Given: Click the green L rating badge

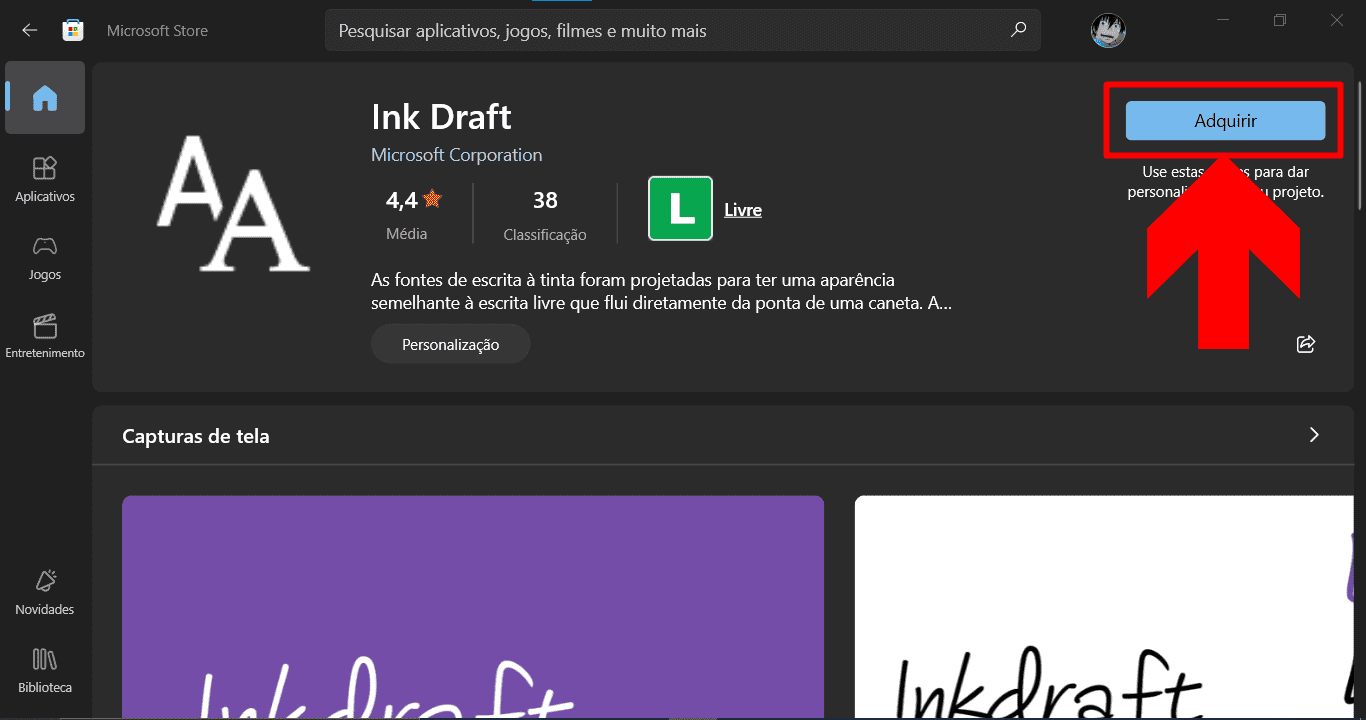Looking at the screenshot, I should point(680,208).
